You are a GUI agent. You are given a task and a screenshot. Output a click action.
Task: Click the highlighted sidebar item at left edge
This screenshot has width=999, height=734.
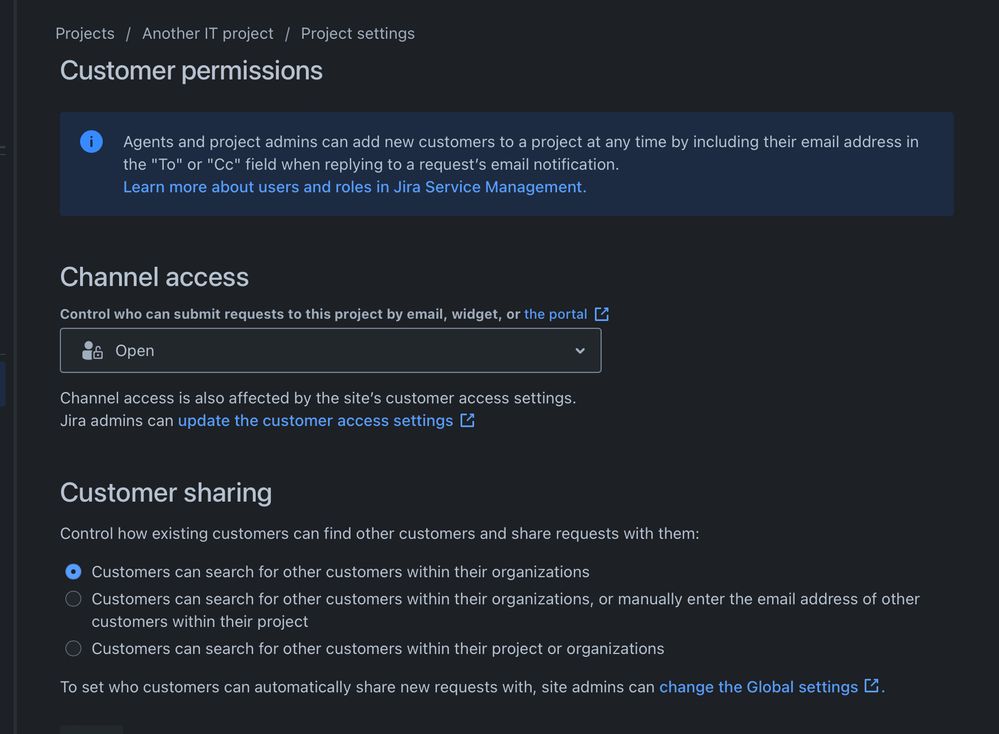(3, 385)
